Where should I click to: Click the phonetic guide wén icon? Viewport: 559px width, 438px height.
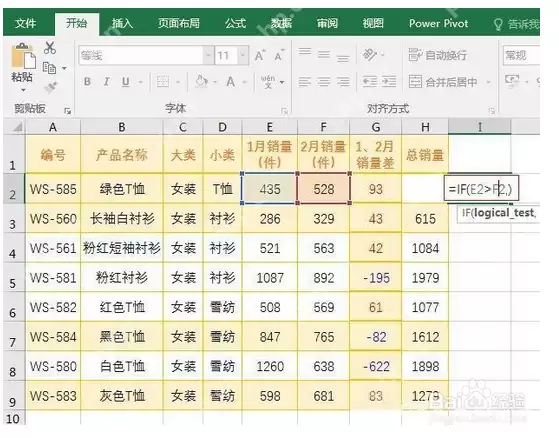pos(268,82)
